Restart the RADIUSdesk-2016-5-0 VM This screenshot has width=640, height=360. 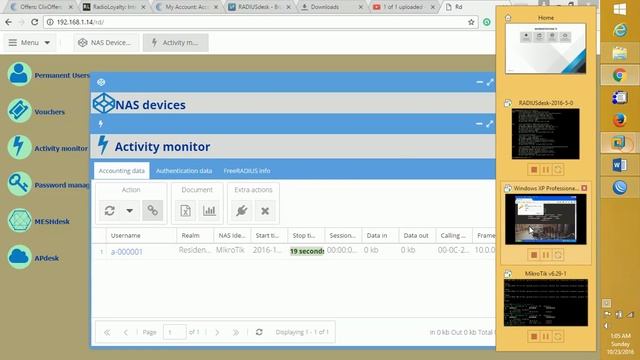coord(558,170)
